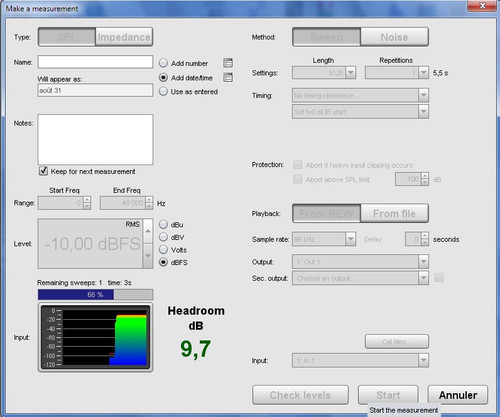
Task: Select playback From file
Action: click(x=394, y=213)
